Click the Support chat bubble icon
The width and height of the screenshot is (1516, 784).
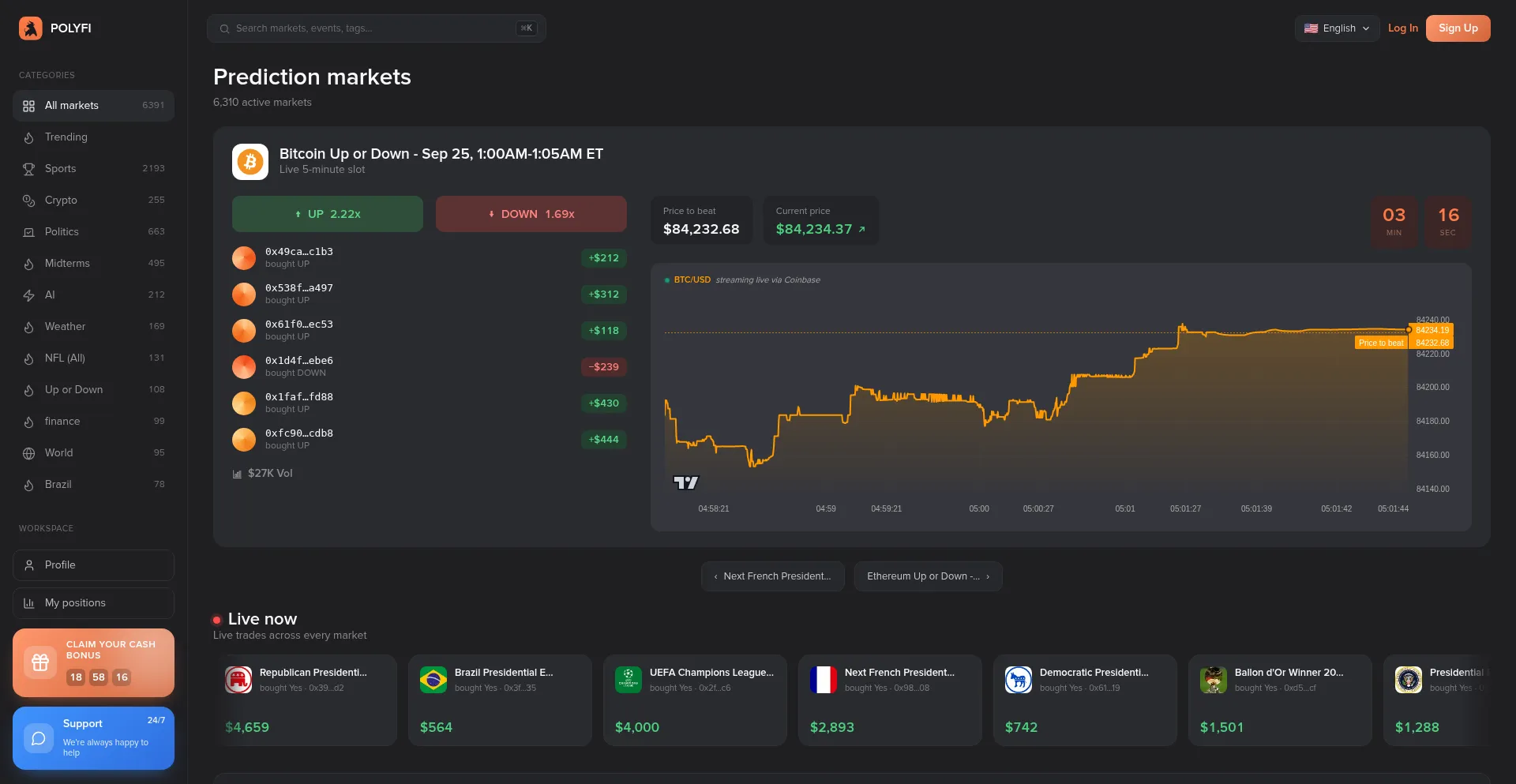pyautogui.click(x=38, y=739)
